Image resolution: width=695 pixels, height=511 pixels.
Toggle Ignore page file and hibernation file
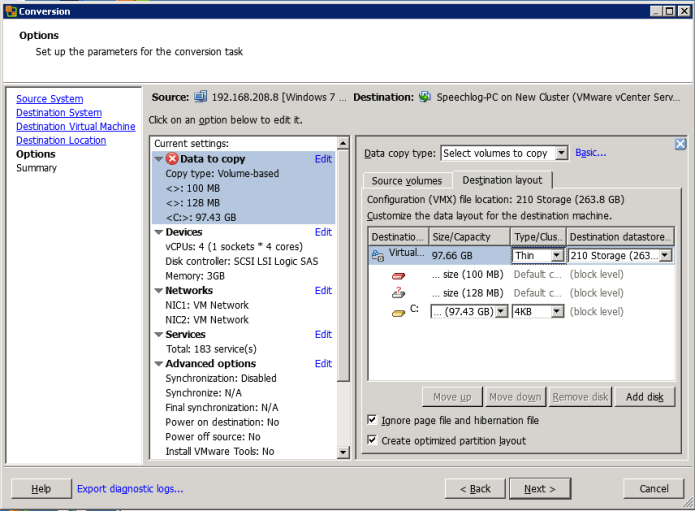373,421
